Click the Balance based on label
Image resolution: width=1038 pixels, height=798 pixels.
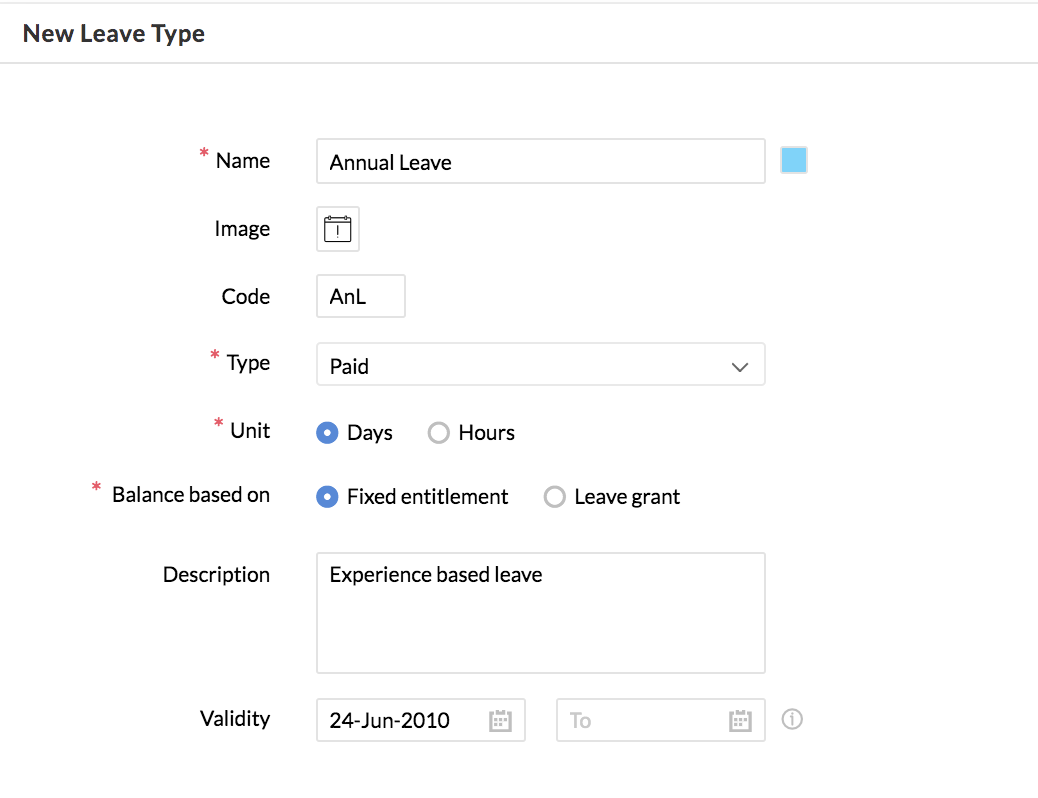click(x=190, y=495)
